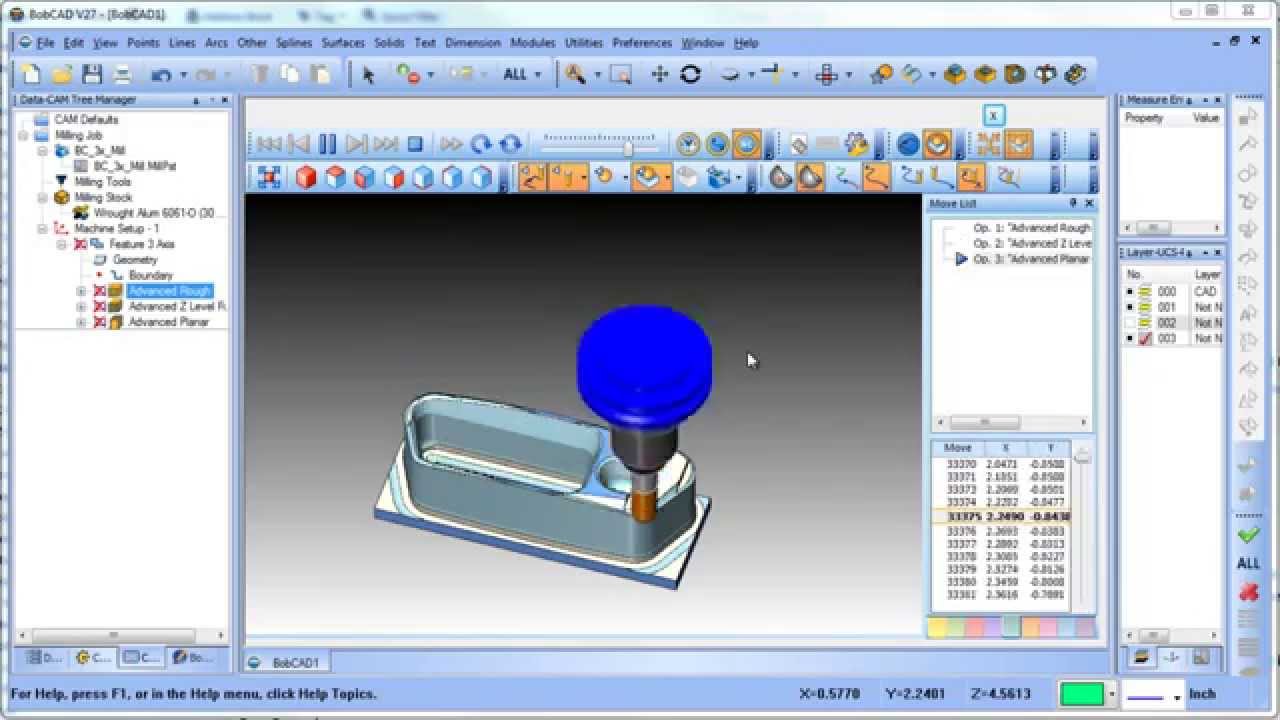Click ALL button on right toolbar
Image resolution: width=1280 pixels, height=720 pixels.
click(x=1248, y=563)
